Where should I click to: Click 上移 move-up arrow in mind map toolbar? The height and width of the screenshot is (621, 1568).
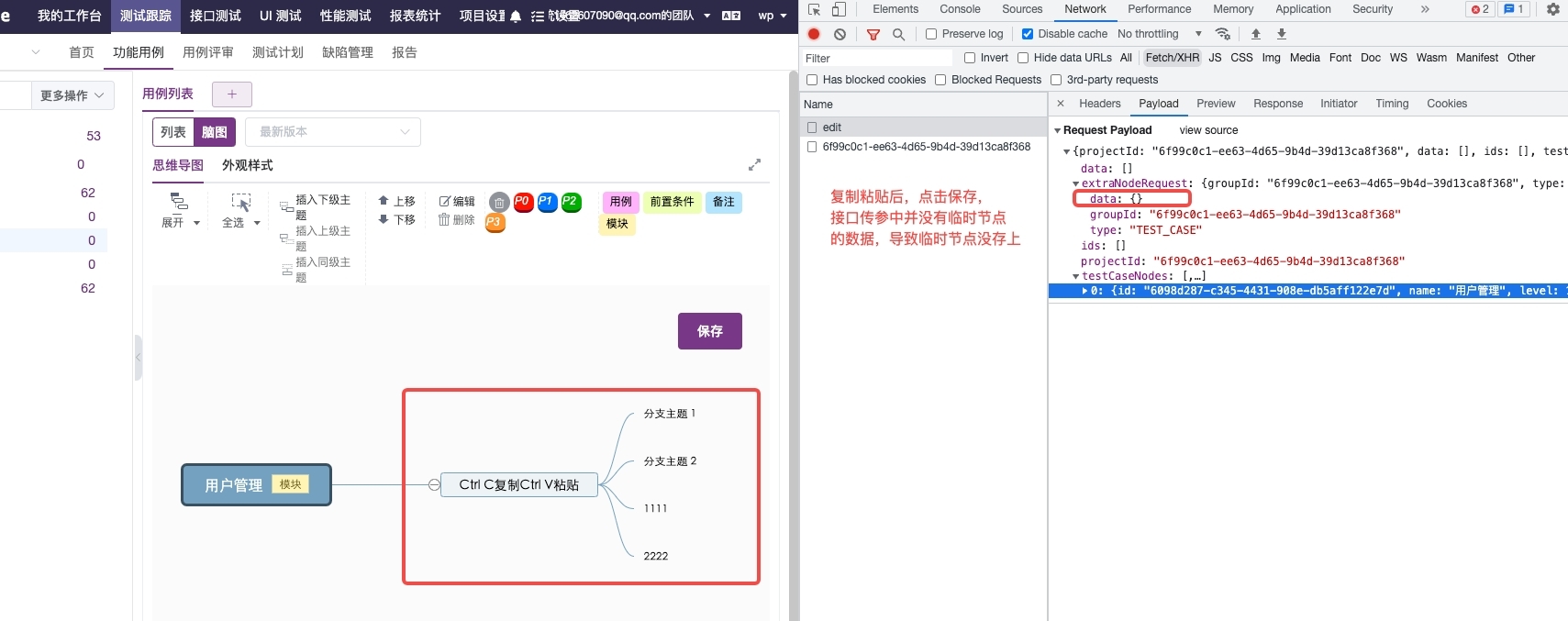point(396,201)
